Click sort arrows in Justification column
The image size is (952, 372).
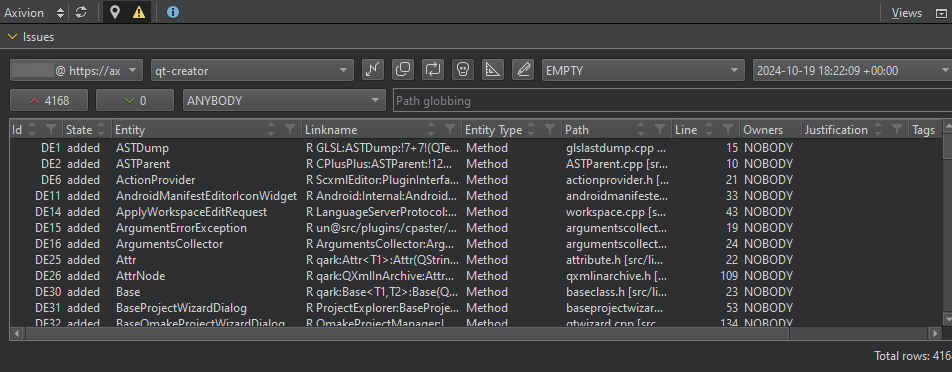(877, 129)
